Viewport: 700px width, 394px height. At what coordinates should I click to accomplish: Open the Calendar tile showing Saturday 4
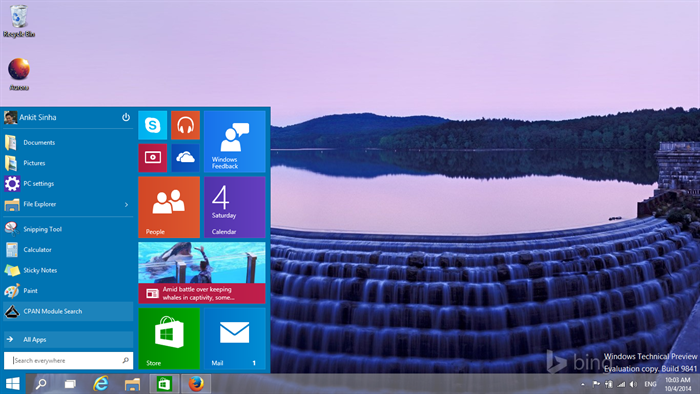[x=235, y=207]
